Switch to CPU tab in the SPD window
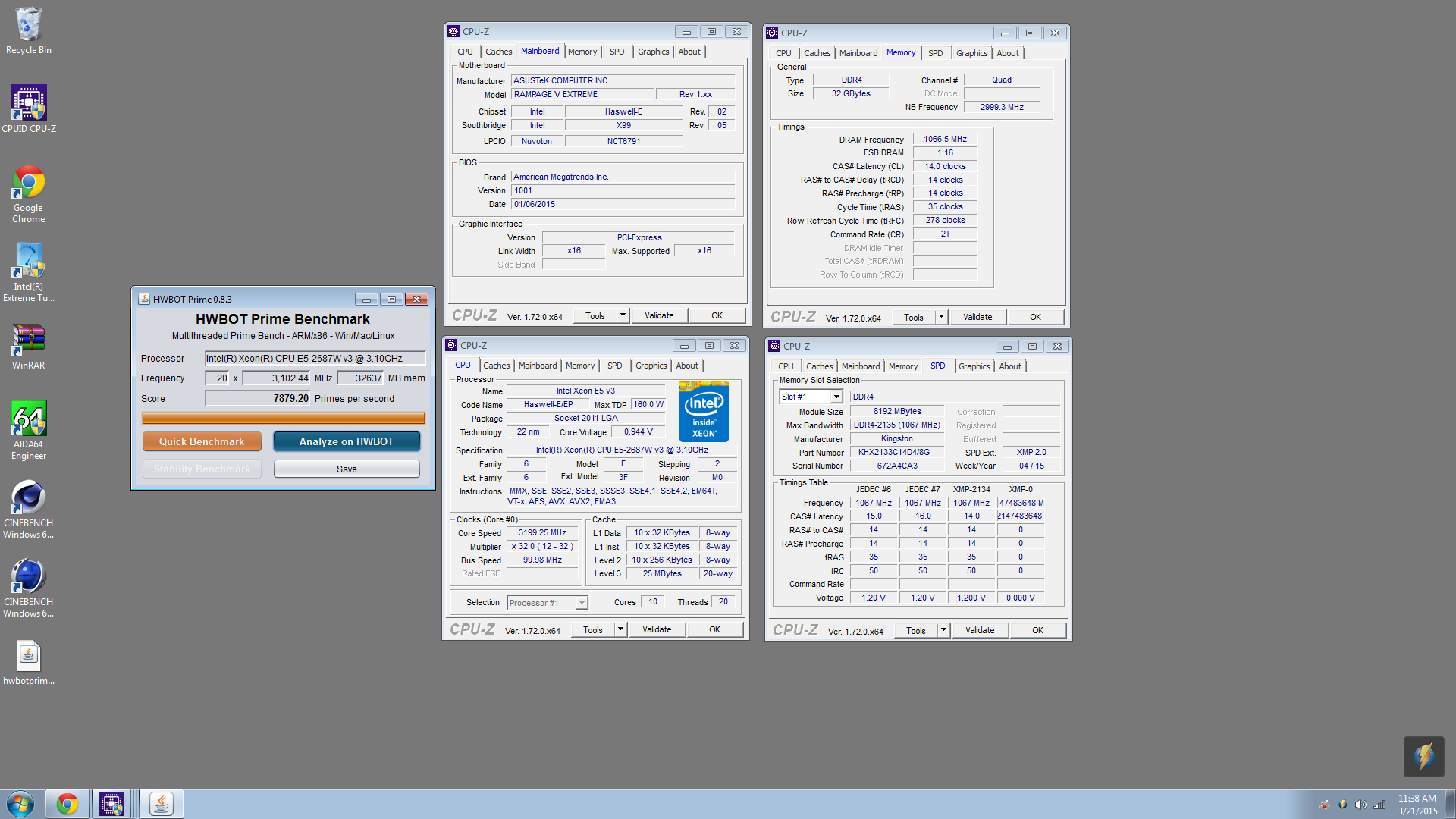 tap(786, 366)
